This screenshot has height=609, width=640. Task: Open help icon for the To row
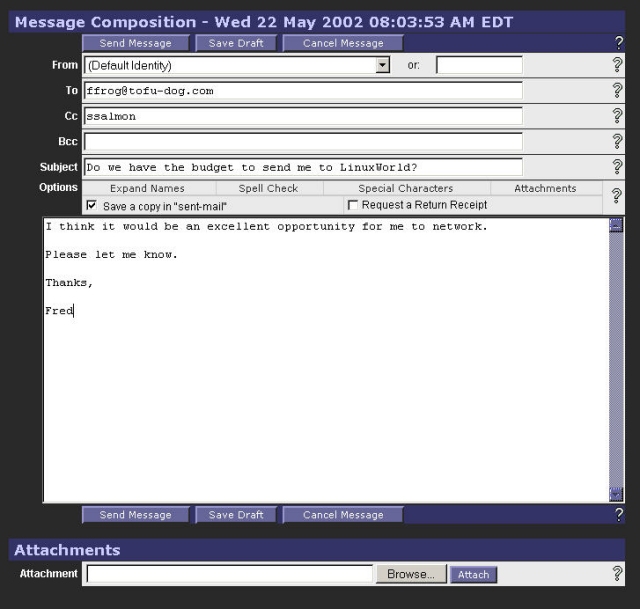(x=617, y=90)
